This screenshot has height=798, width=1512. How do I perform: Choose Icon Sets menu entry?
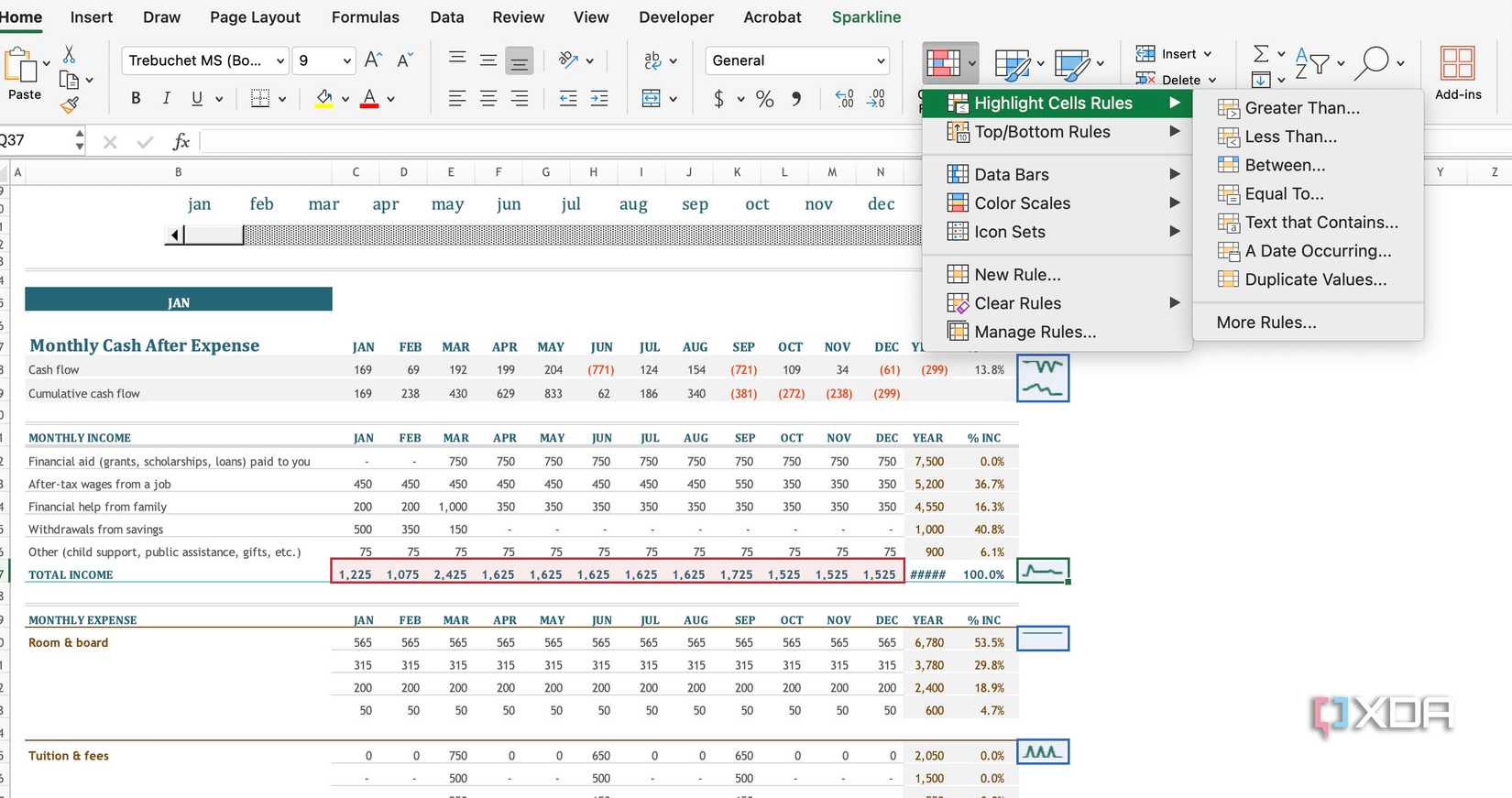(1057, 232)
